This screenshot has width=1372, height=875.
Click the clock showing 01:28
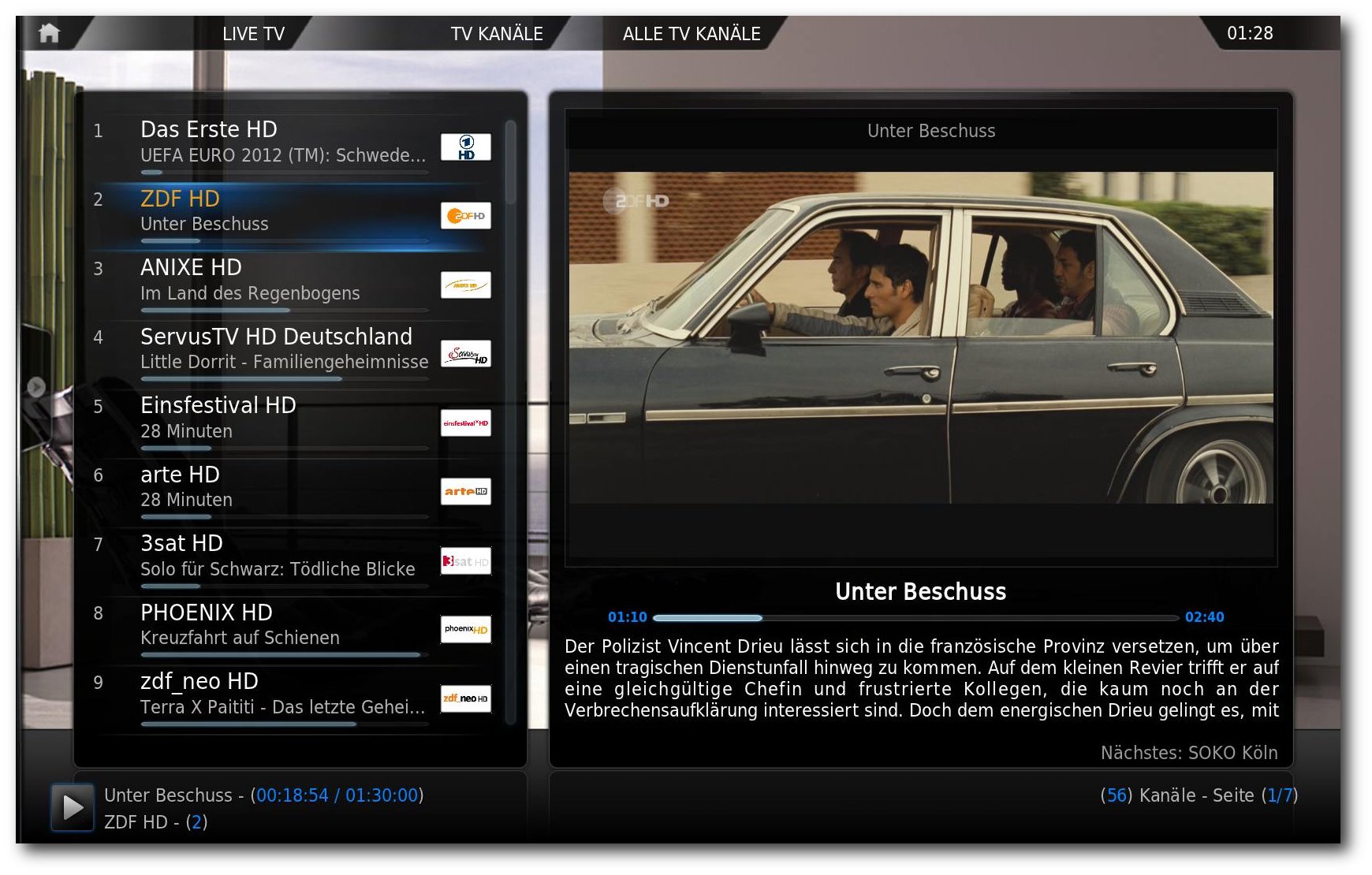1250,33
